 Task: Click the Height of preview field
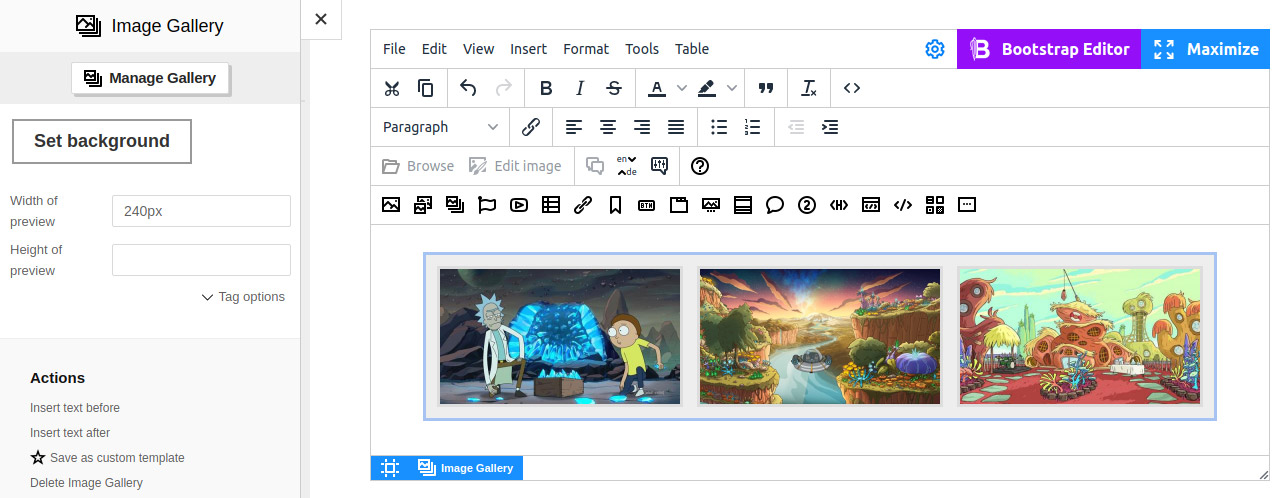pyautogui.click(x=201, y=260)
